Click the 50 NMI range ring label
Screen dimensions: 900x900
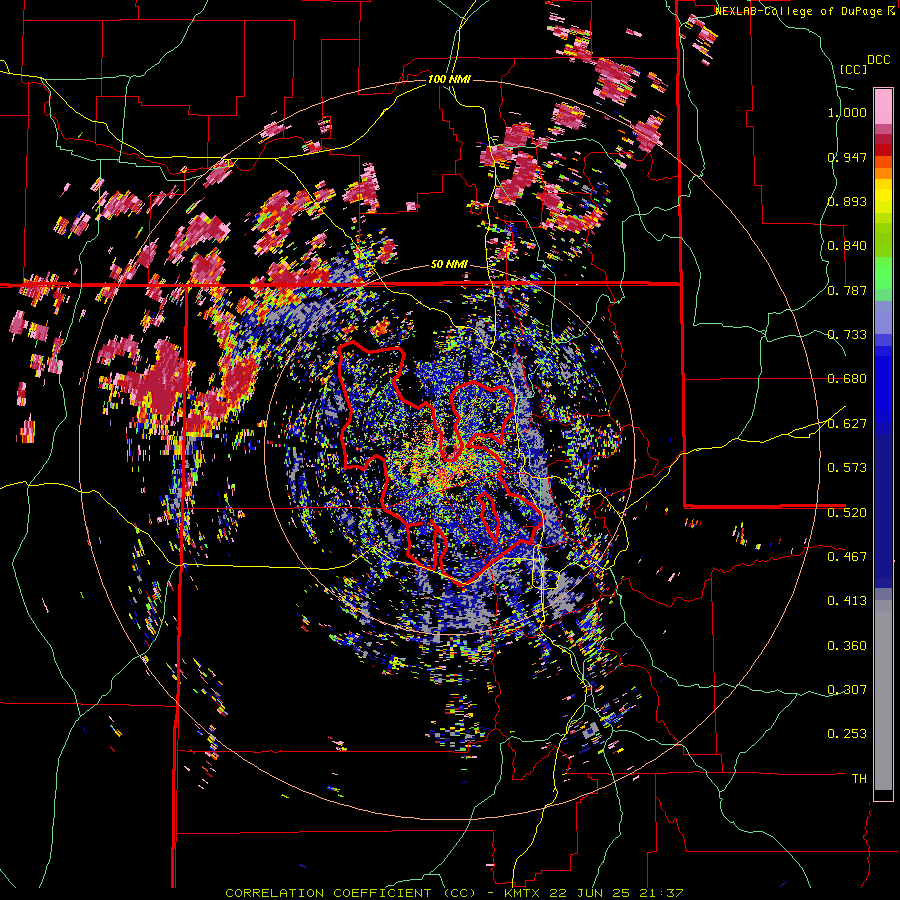(x=449, y=265)
